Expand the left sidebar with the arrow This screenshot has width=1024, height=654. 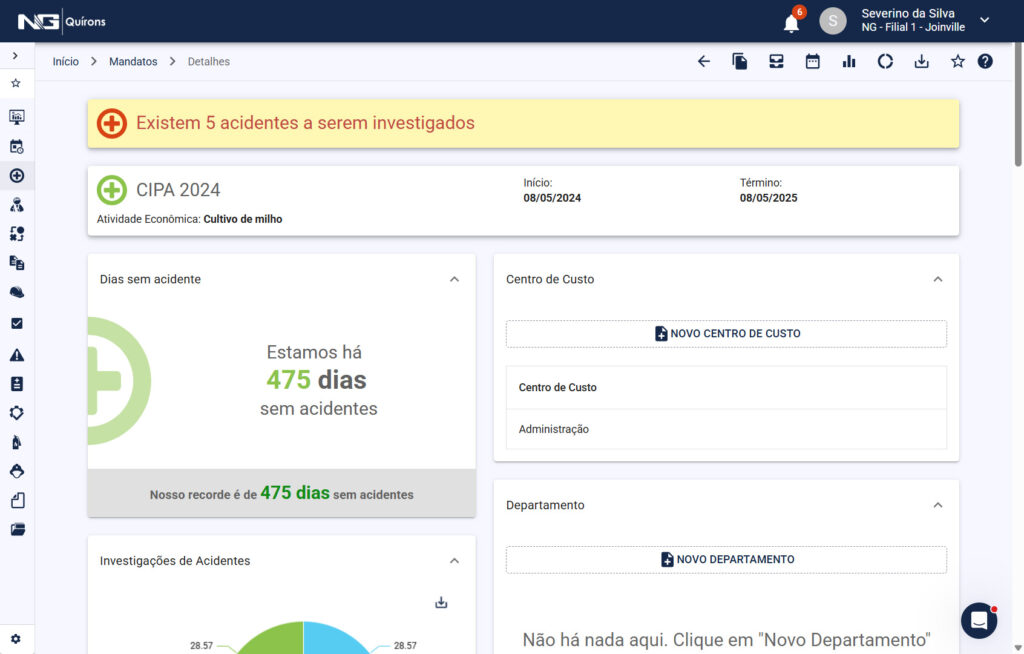(15, 56)
